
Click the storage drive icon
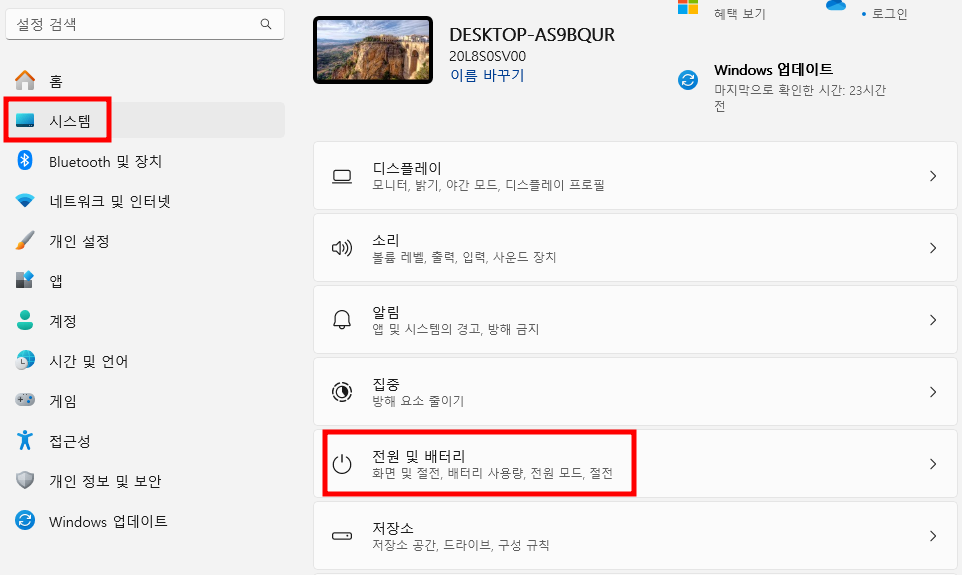[x=342, y=536]
